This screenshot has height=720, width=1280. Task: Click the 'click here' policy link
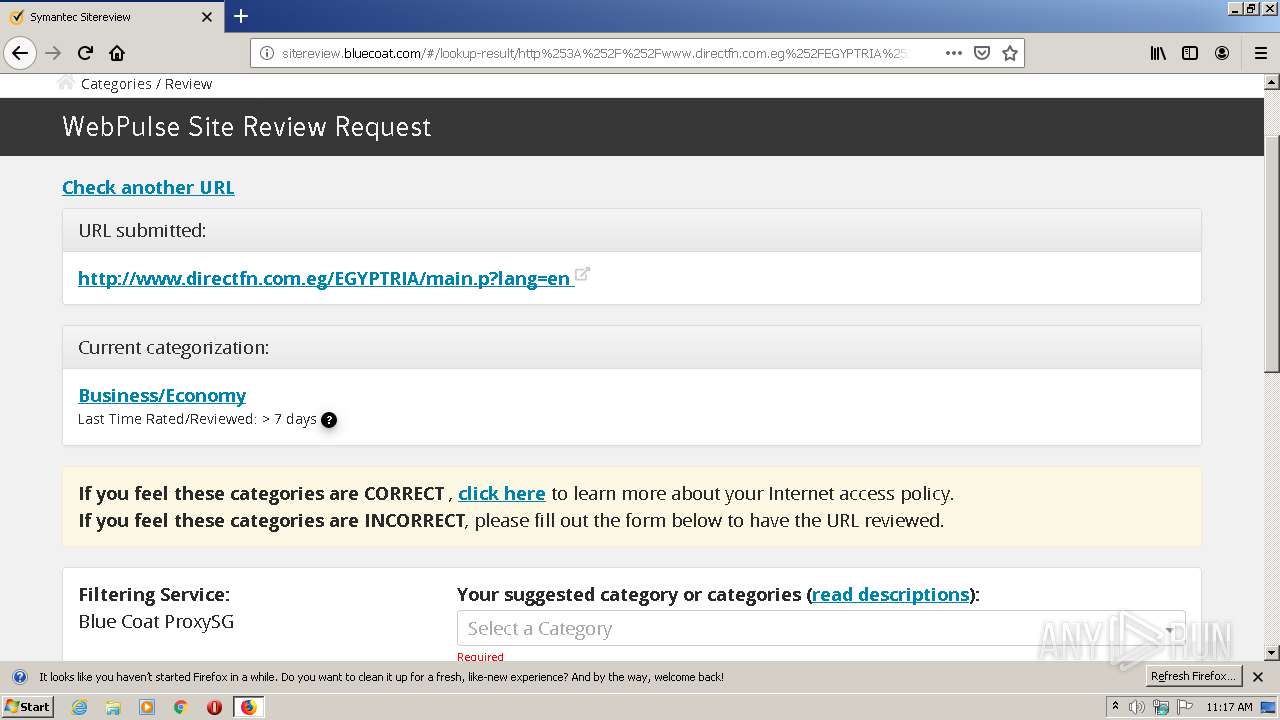502,493
